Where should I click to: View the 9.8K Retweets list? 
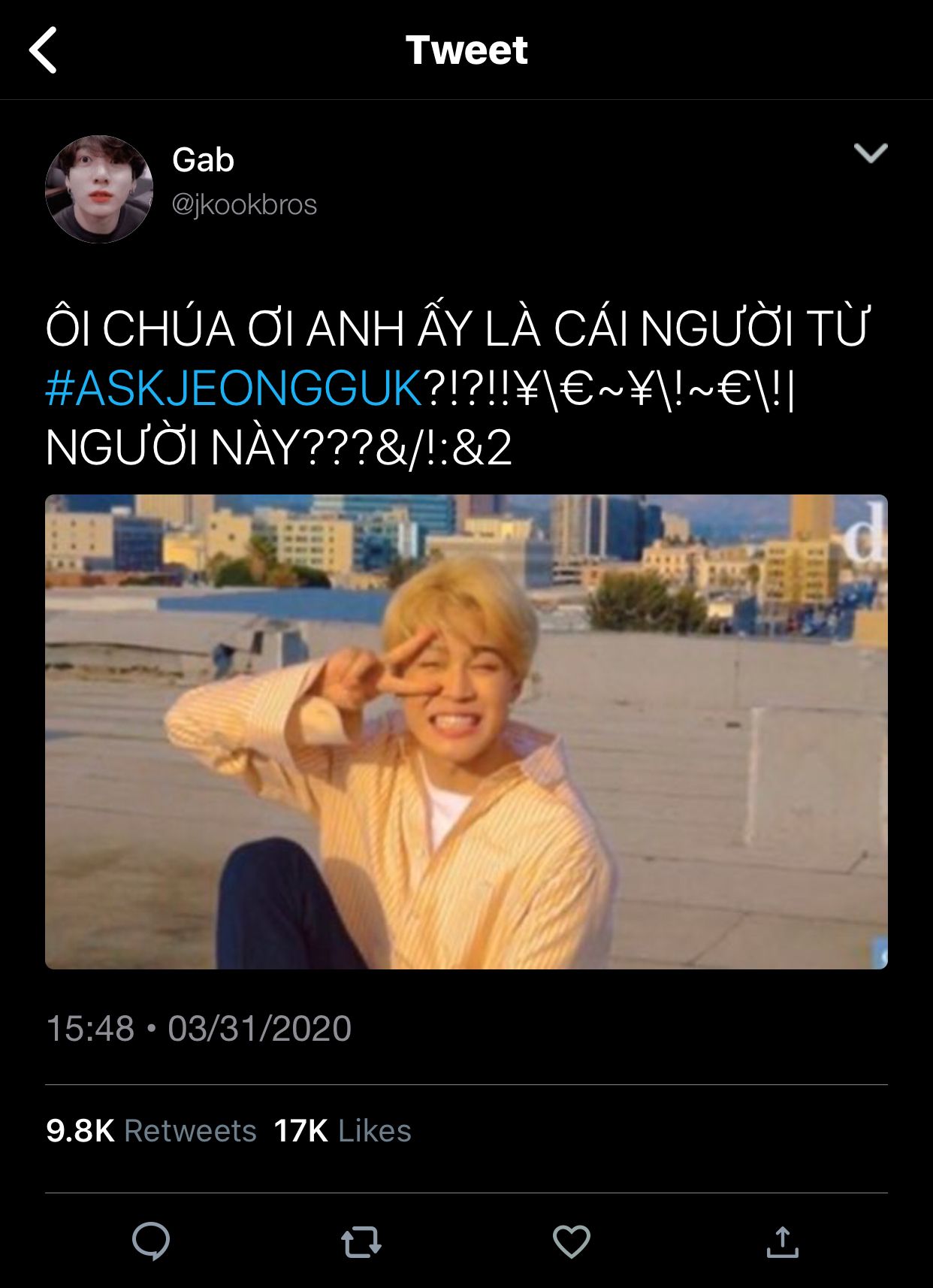(151, 1130)
